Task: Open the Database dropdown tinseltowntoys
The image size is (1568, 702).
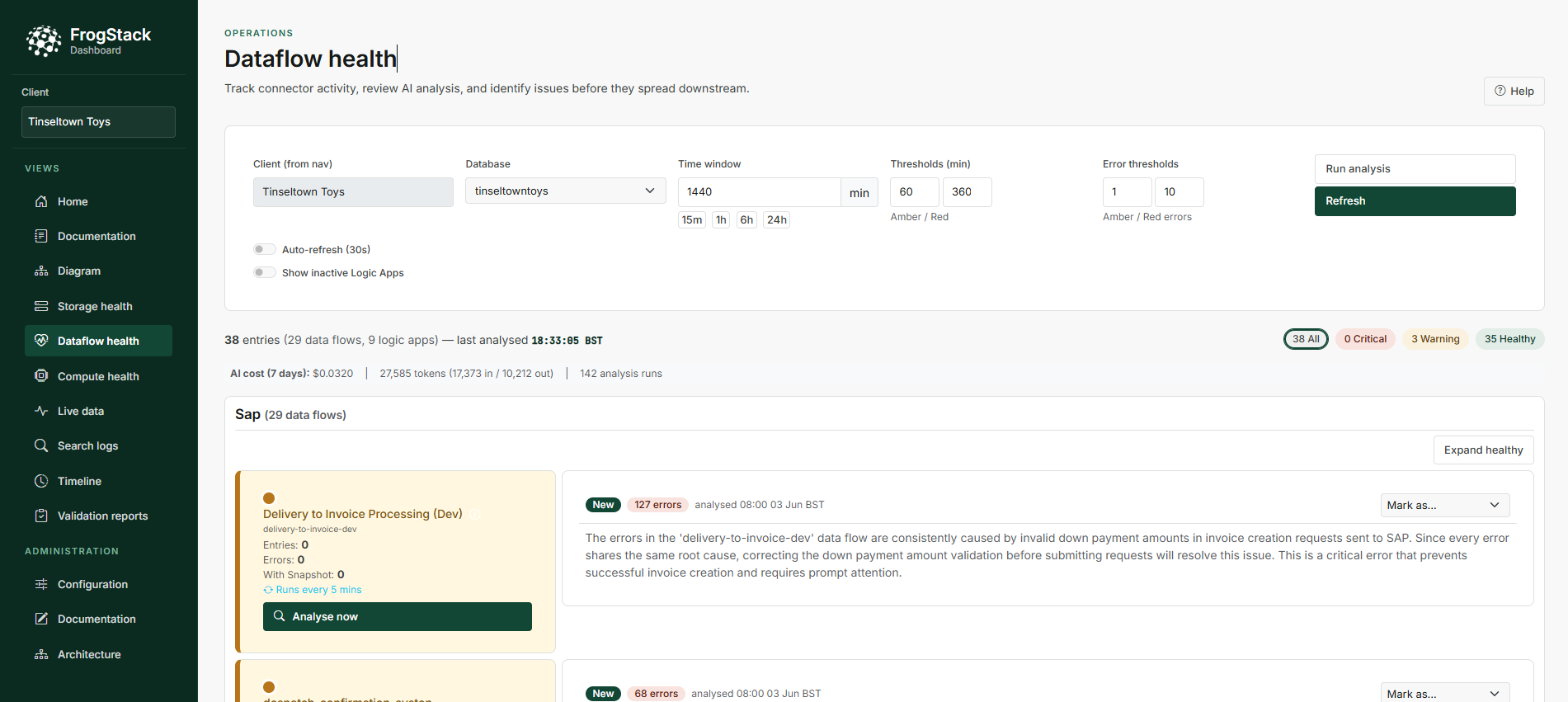Action: coord(565,191)
